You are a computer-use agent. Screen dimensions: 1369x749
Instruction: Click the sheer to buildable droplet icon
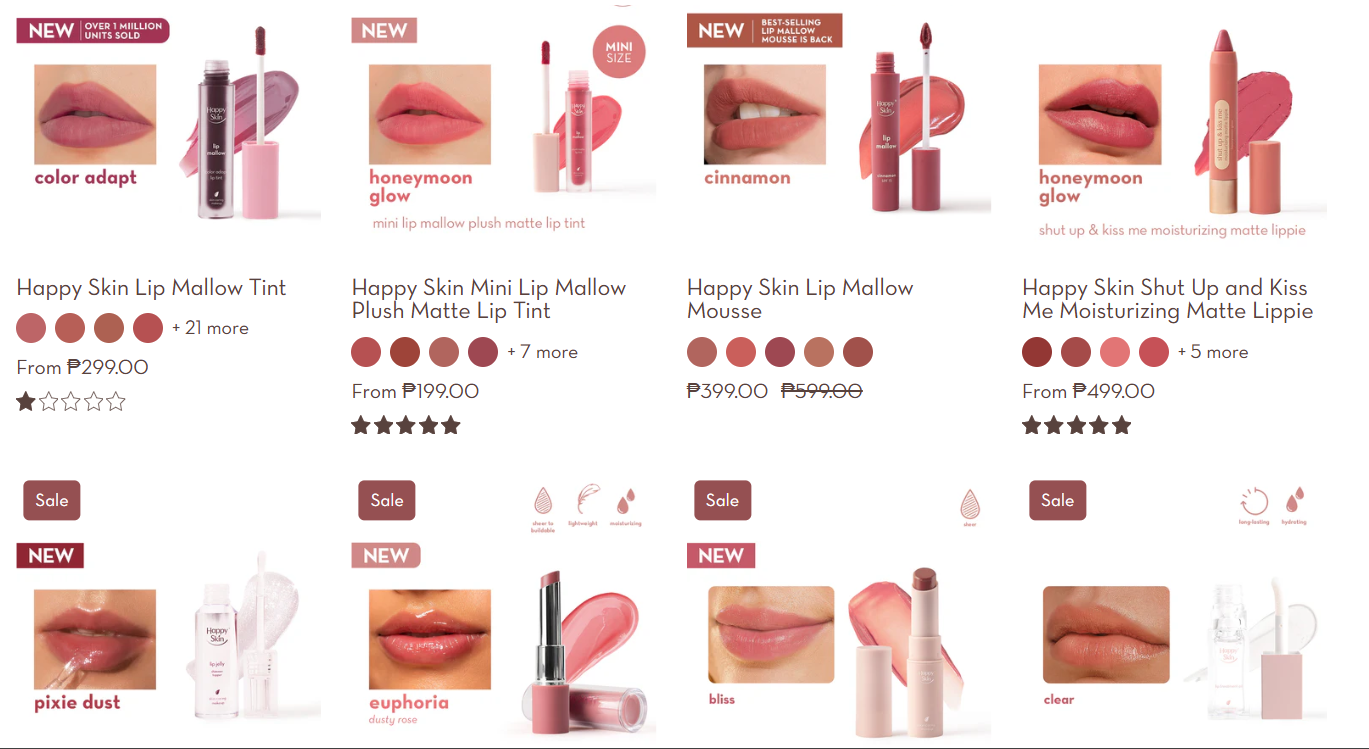pyautogui.click(x=543, y=500)
